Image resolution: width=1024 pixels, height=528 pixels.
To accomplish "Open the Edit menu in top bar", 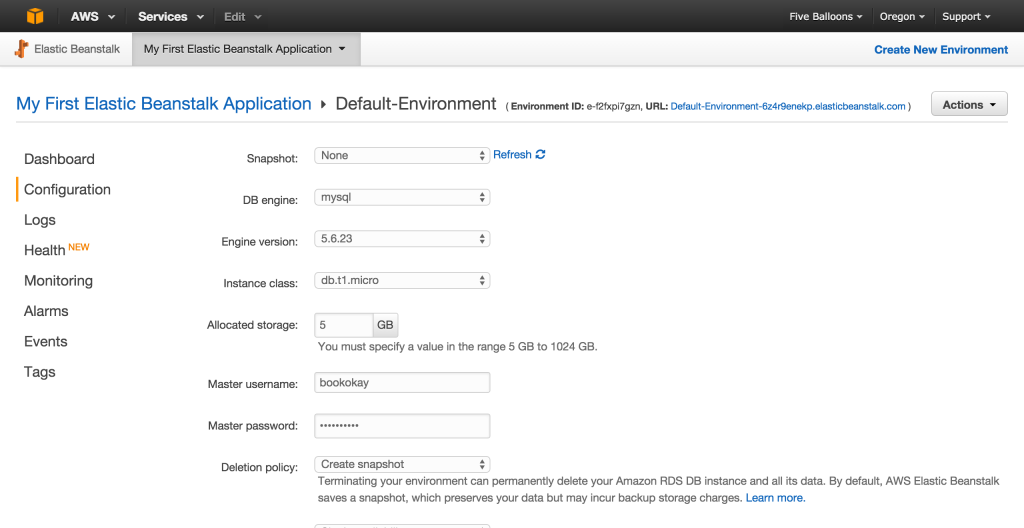I will click(242, 16).
